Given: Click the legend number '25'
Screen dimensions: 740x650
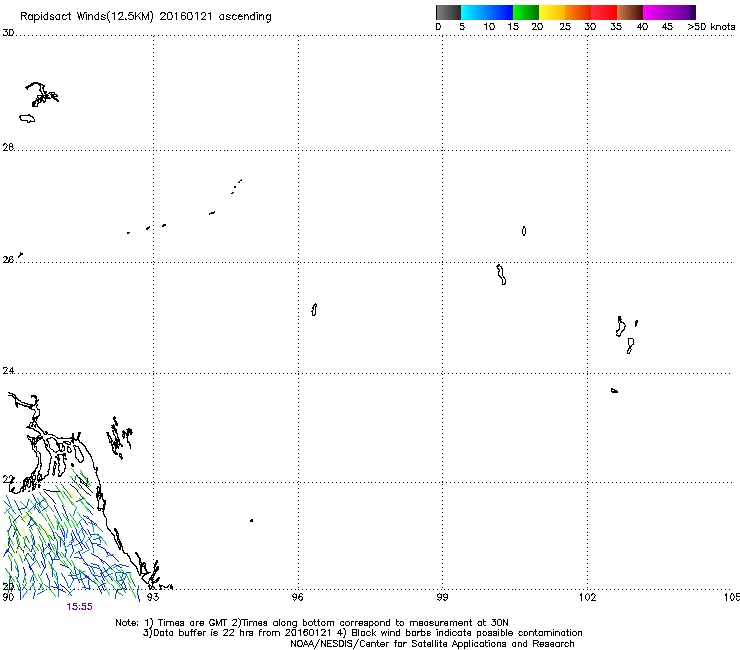Looking at the screenshot, I should point(565,27).
